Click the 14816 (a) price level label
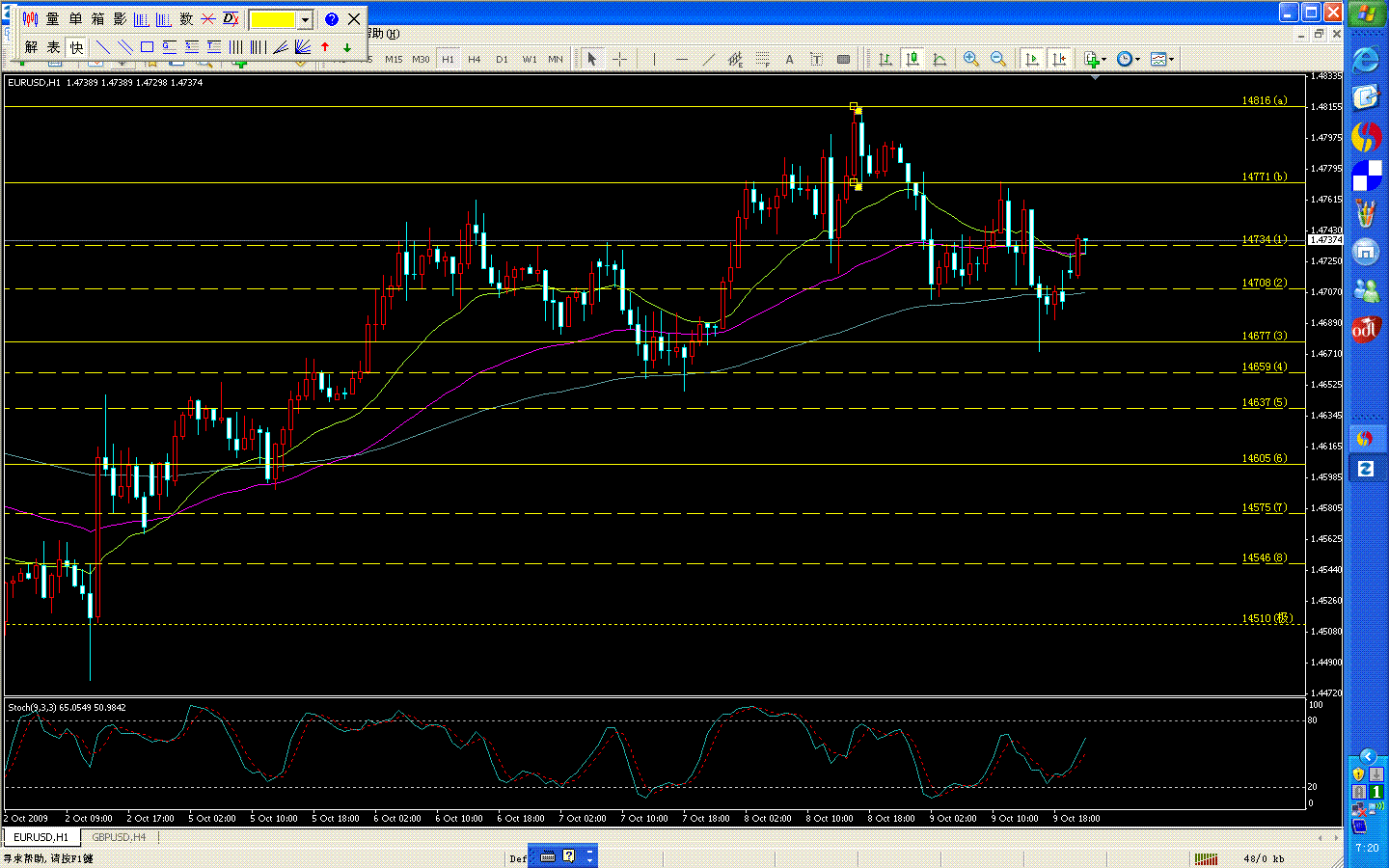The image size is (1389, 868). coord(1264,100)
